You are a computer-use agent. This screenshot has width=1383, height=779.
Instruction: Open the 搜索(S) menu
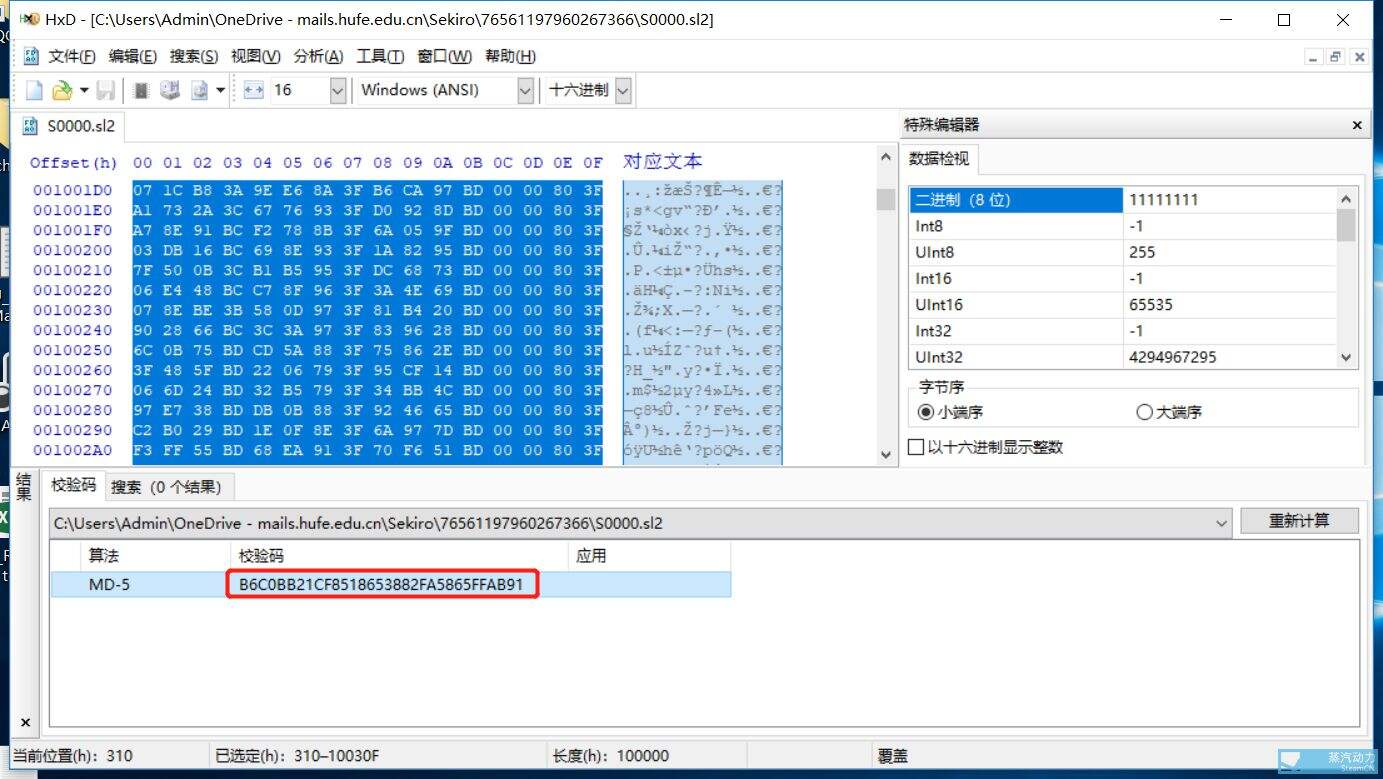[193, 56]
